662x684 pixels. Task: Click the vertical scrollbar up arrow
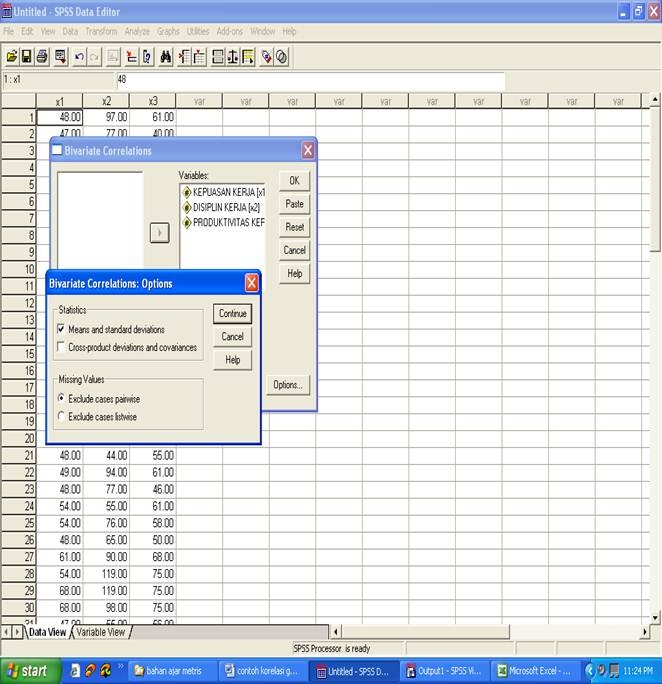point(655,99)
